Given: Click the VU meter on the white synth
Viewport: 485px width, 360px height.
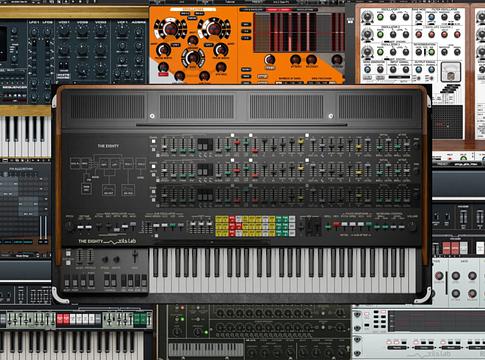Looking at the screenshot, I should (x=450, y=72).
